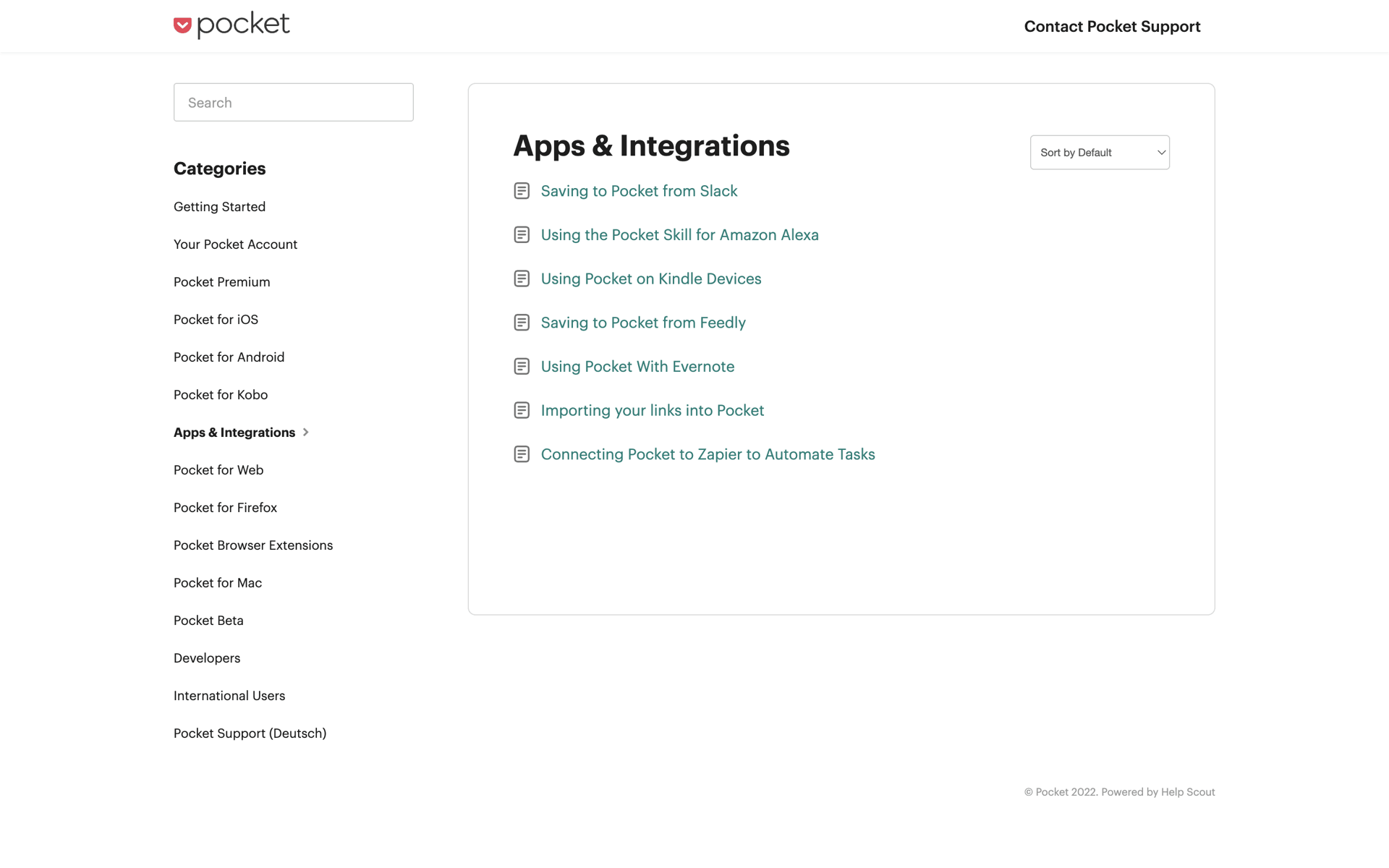The image size is (1389, 868).
Task: Open Using Pocket With Evernote article
Action: pos(637,367)
